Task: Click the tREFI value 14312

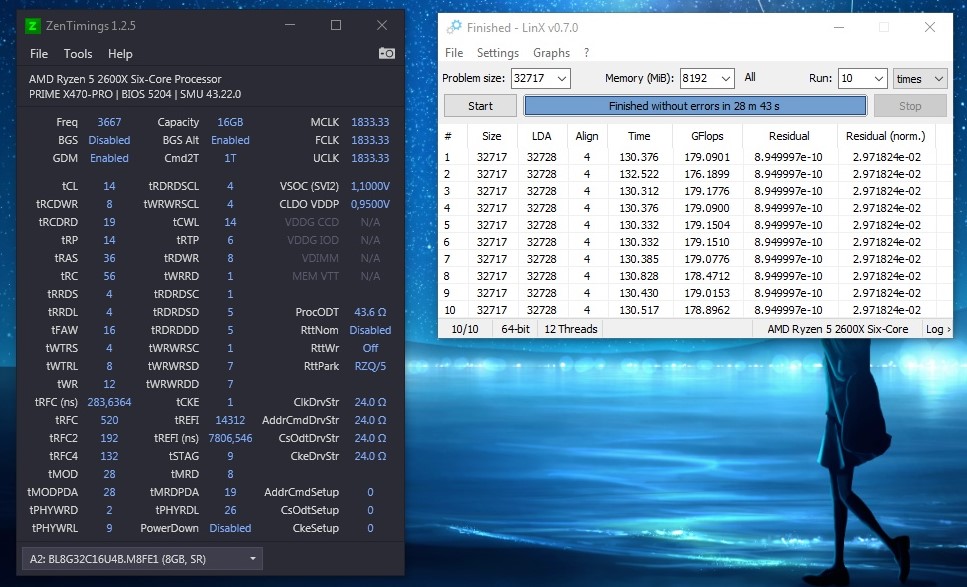Action: pyautogui.click(x=230, y=421)
